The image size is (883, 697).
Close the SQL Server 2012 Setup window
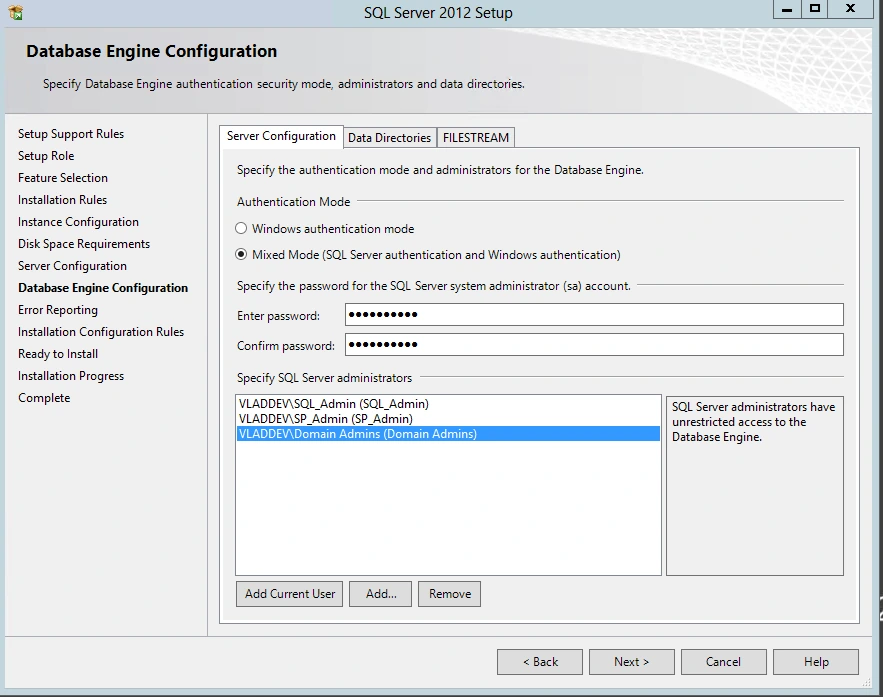point(851,10)
